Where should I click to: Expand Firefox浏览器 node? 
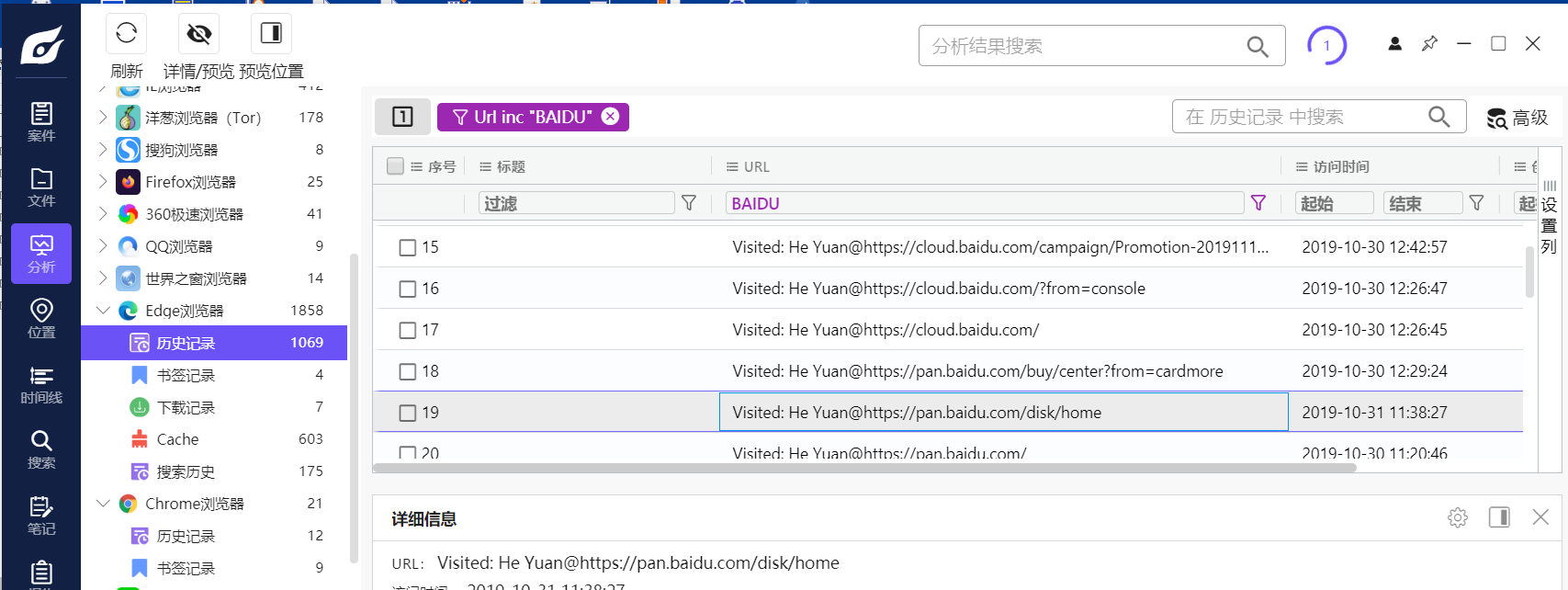point(103,182)
